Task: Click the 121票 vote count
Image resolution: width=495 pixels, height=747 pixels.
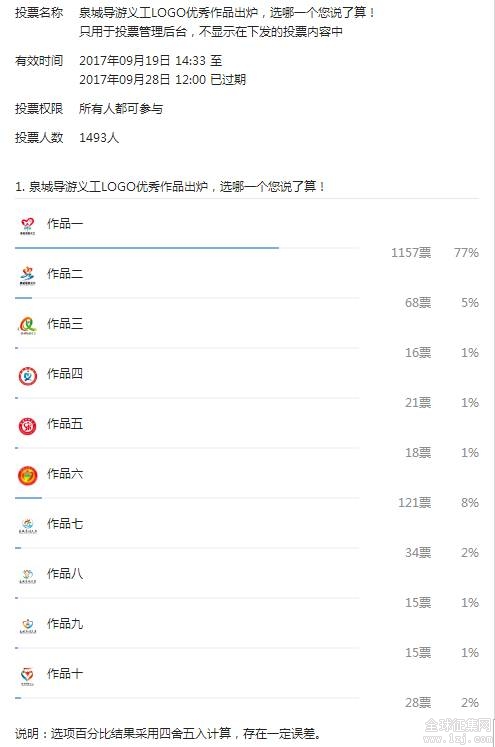Action: tap(414, 503)
